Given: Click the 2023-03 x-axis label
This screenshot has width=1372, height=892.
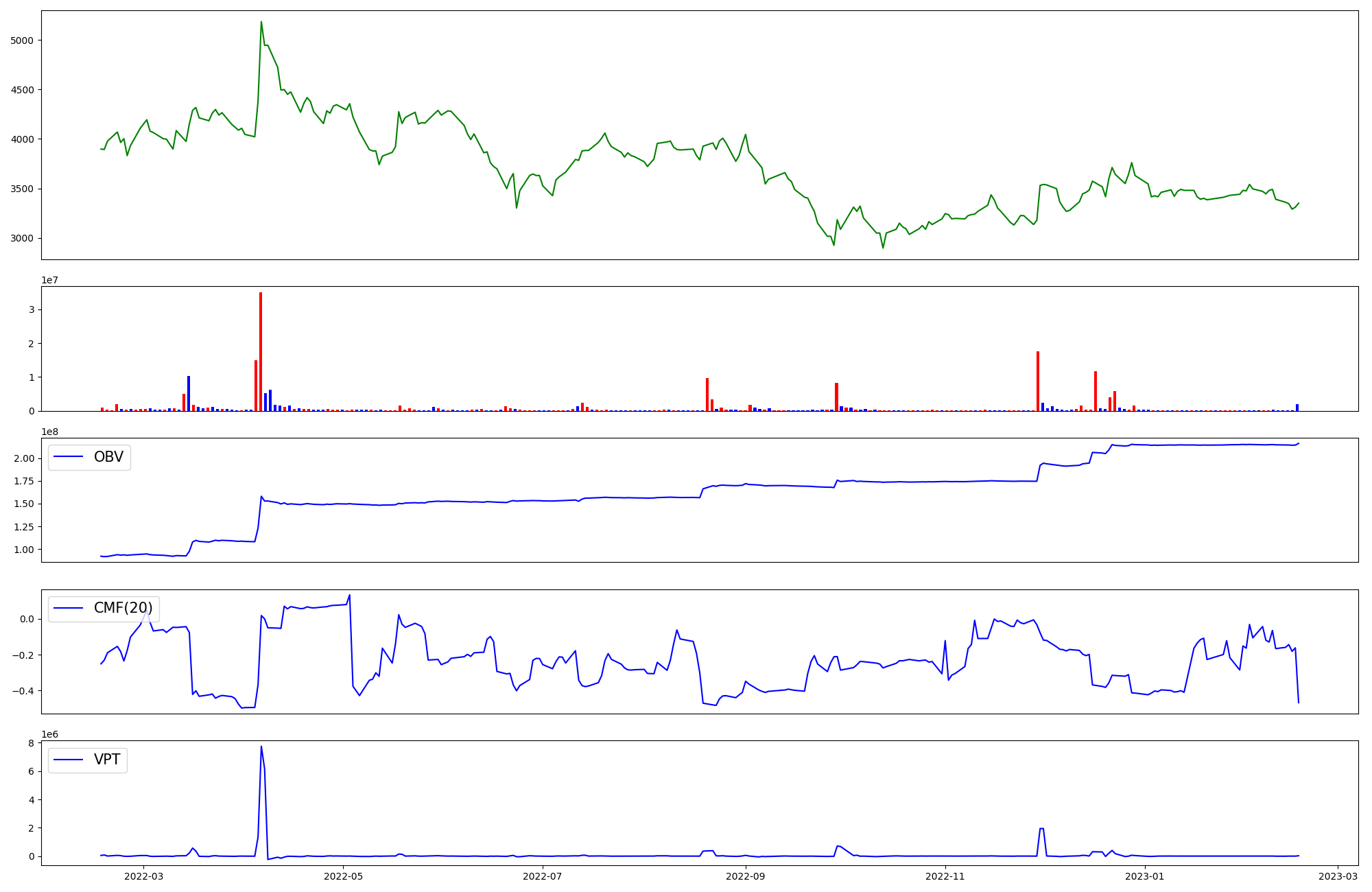Looking at the screenshot, I should tap(1338, 876).
